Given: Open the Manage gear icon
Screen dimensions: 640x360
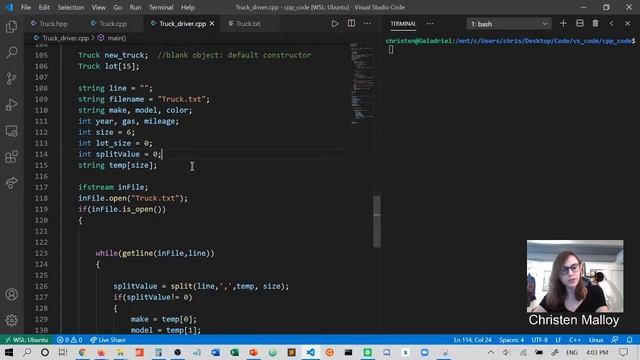Looking at the screenshot, I should (x=11, y=320).
